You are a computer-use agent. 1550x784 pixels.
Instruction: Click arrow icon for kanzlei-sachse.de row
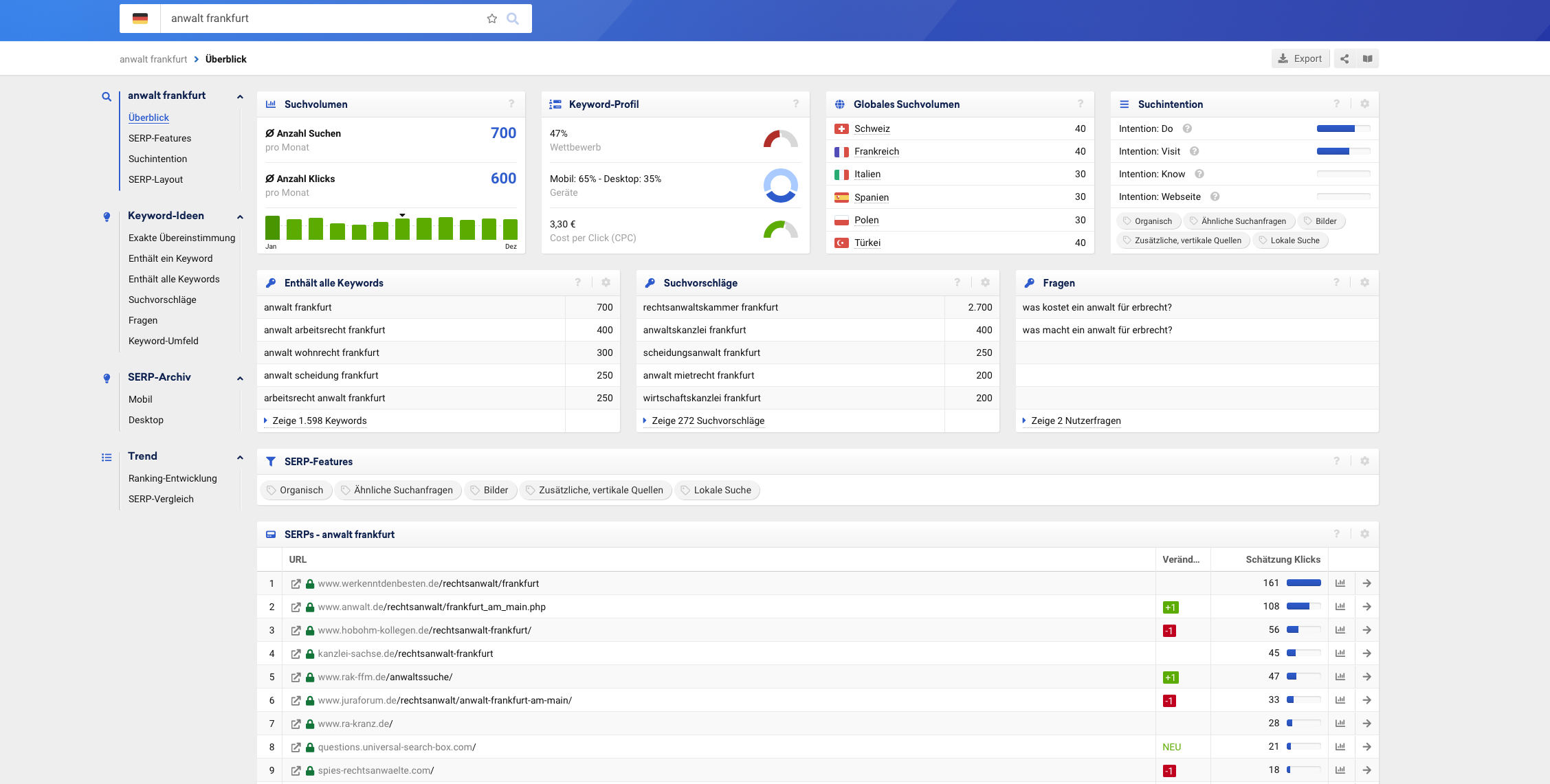[x=1367, y=653]
